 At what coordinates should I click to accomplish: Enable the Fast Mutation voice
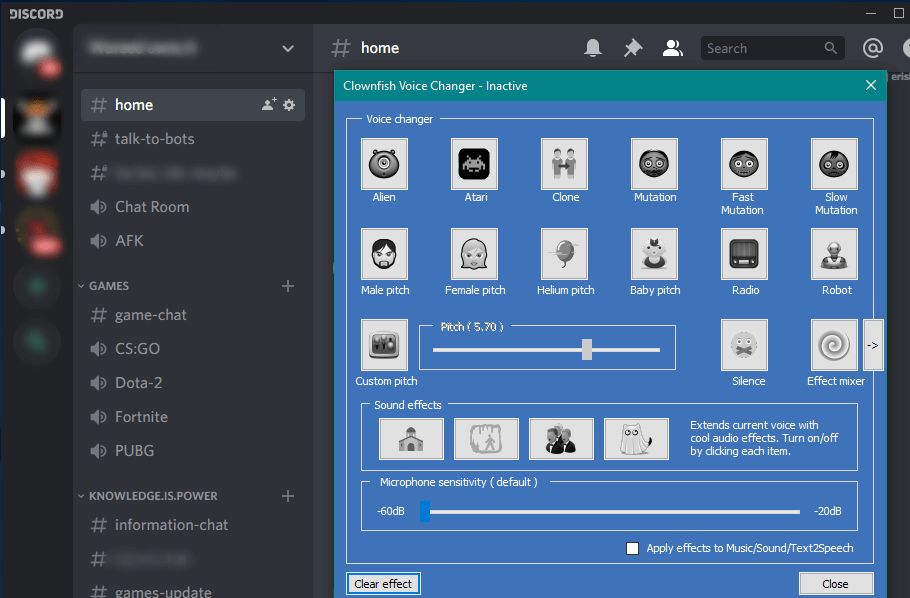[x=744, y=164]
